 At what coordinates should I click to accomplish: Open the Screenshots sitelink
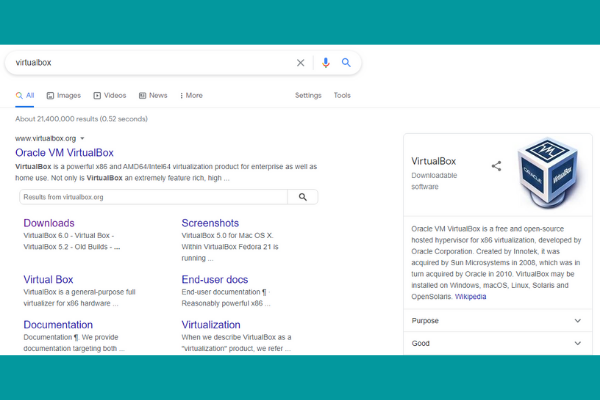(210, 223)
